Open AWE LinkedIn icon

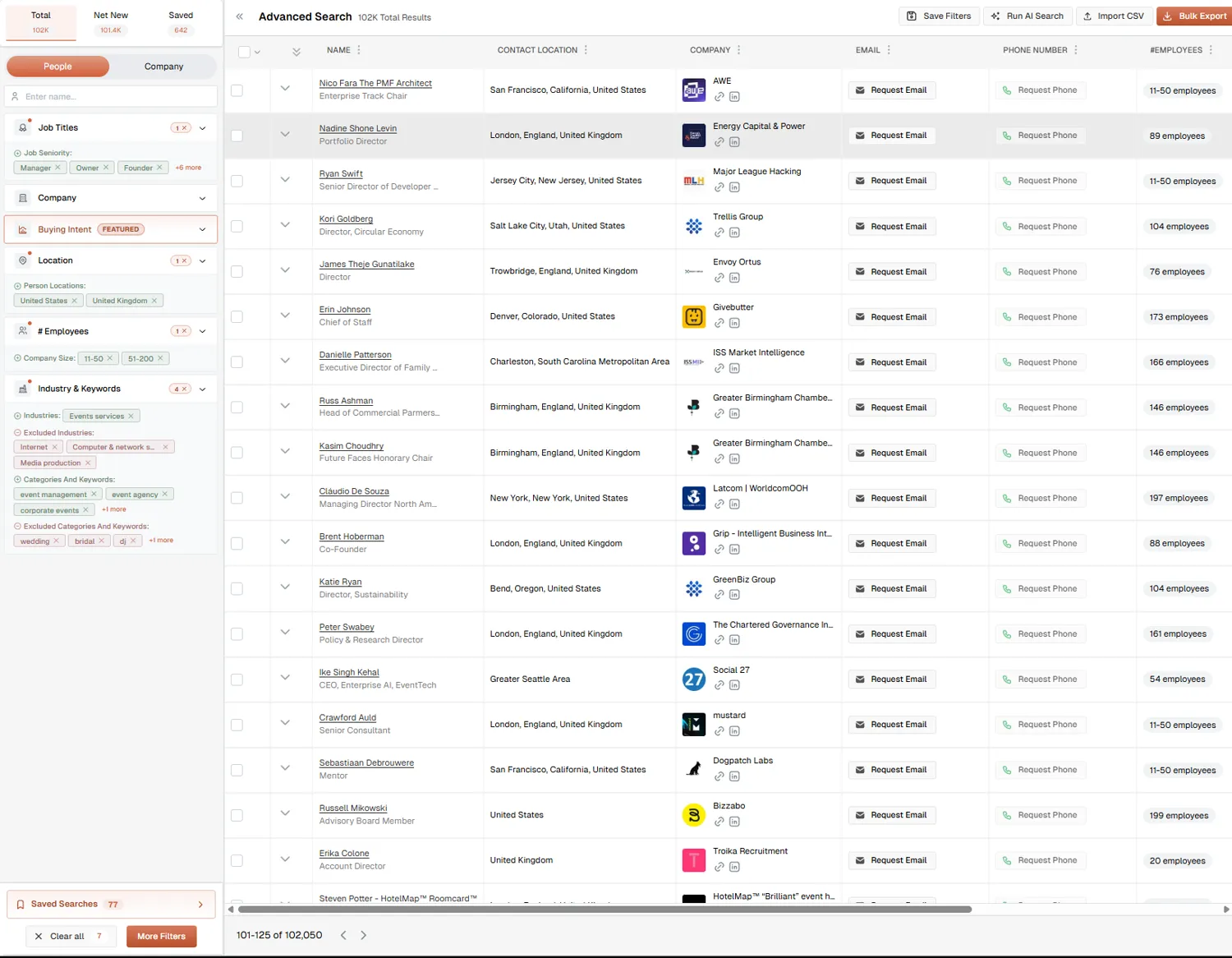(734, 97)
